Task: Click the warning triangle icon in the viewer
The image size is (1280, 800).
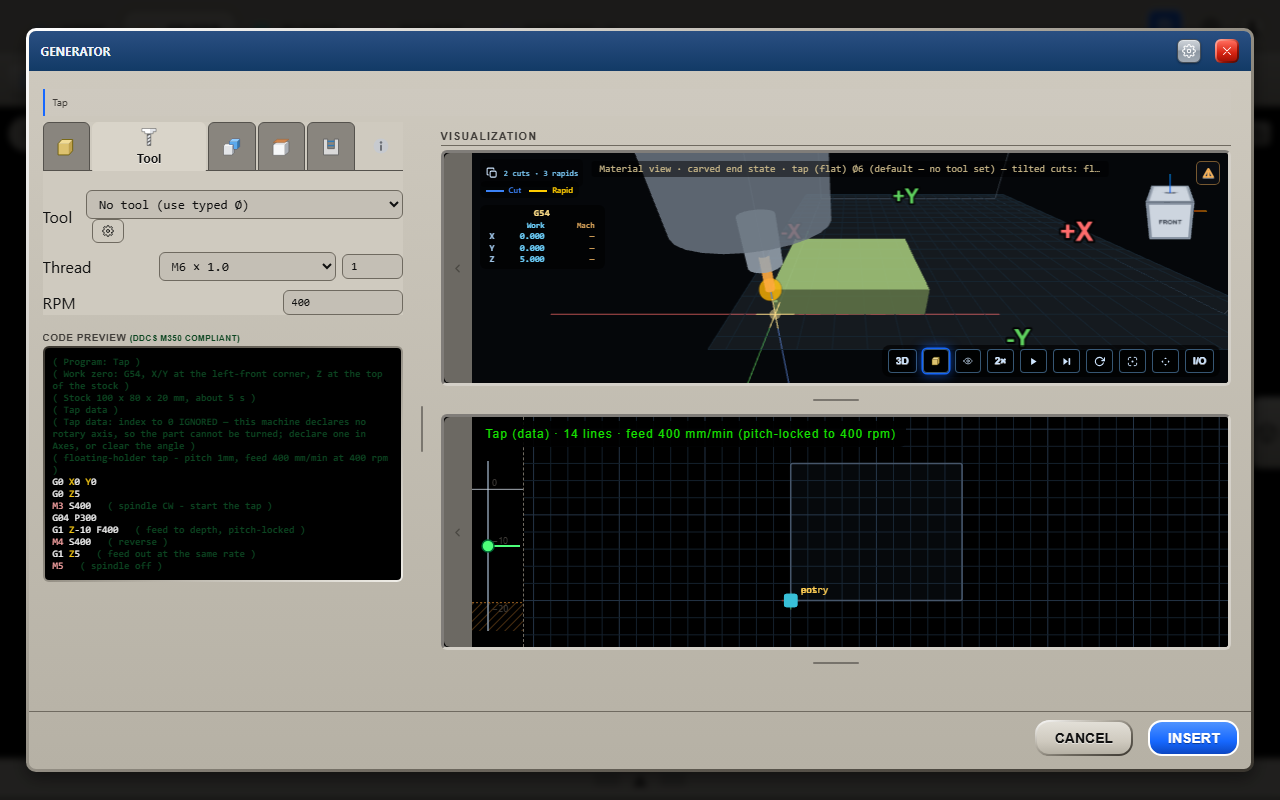Action: pos(1208,173)
